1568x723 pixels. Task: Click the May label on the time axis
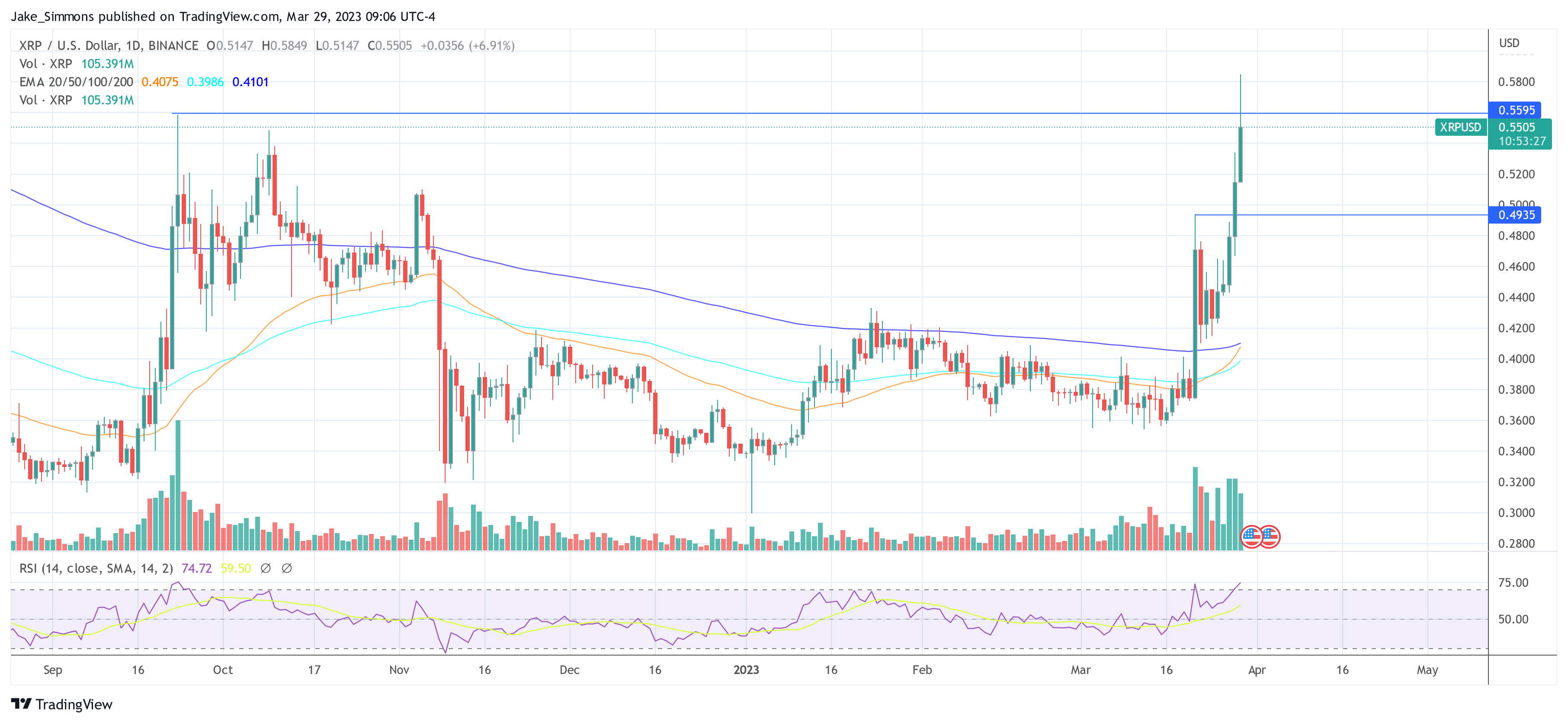coord(1427,670)
